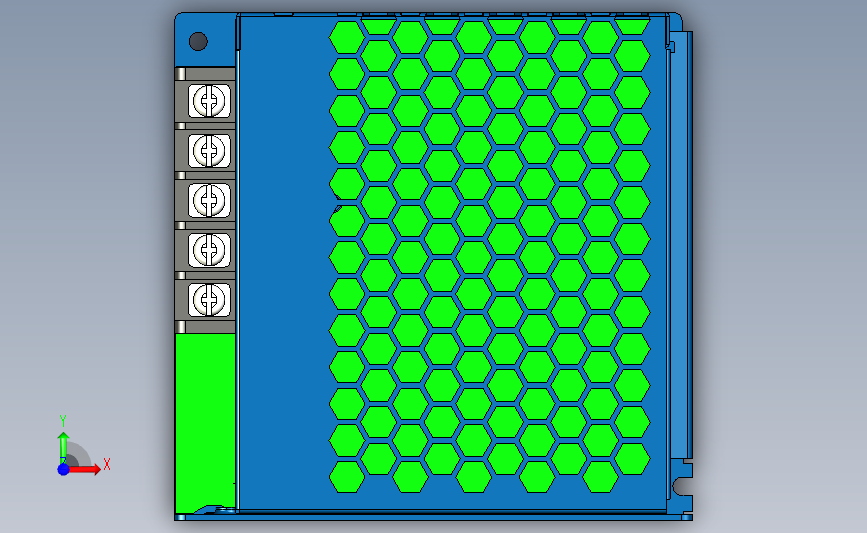Select the middle terminal screw of the five
The width and height of the screenshot is (867, 533).
click(x=209, y=200)
